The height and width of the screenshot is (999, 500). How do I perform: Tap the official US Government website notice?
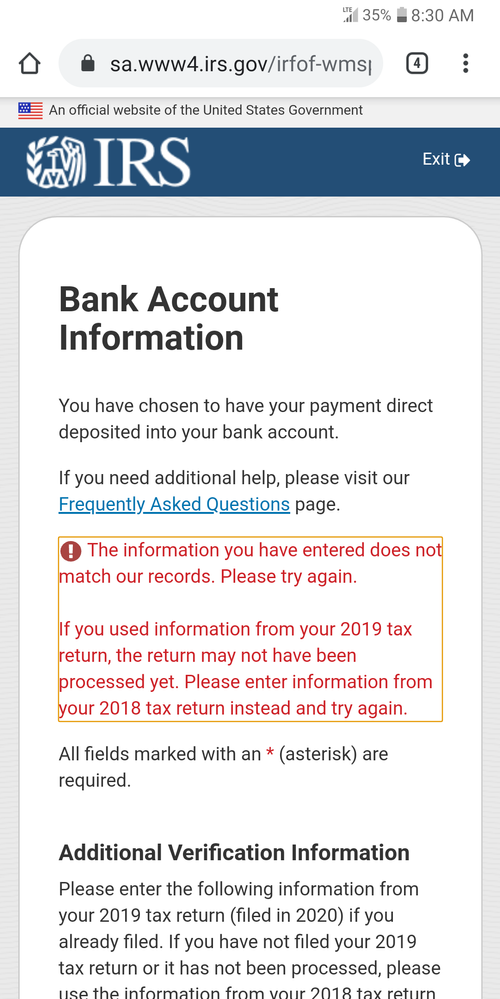(x=206, y=110)
